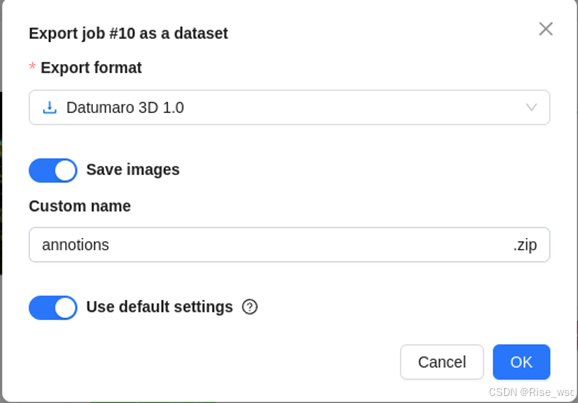Select the Datumaro 3D 1.0 value text

point(125,108)
